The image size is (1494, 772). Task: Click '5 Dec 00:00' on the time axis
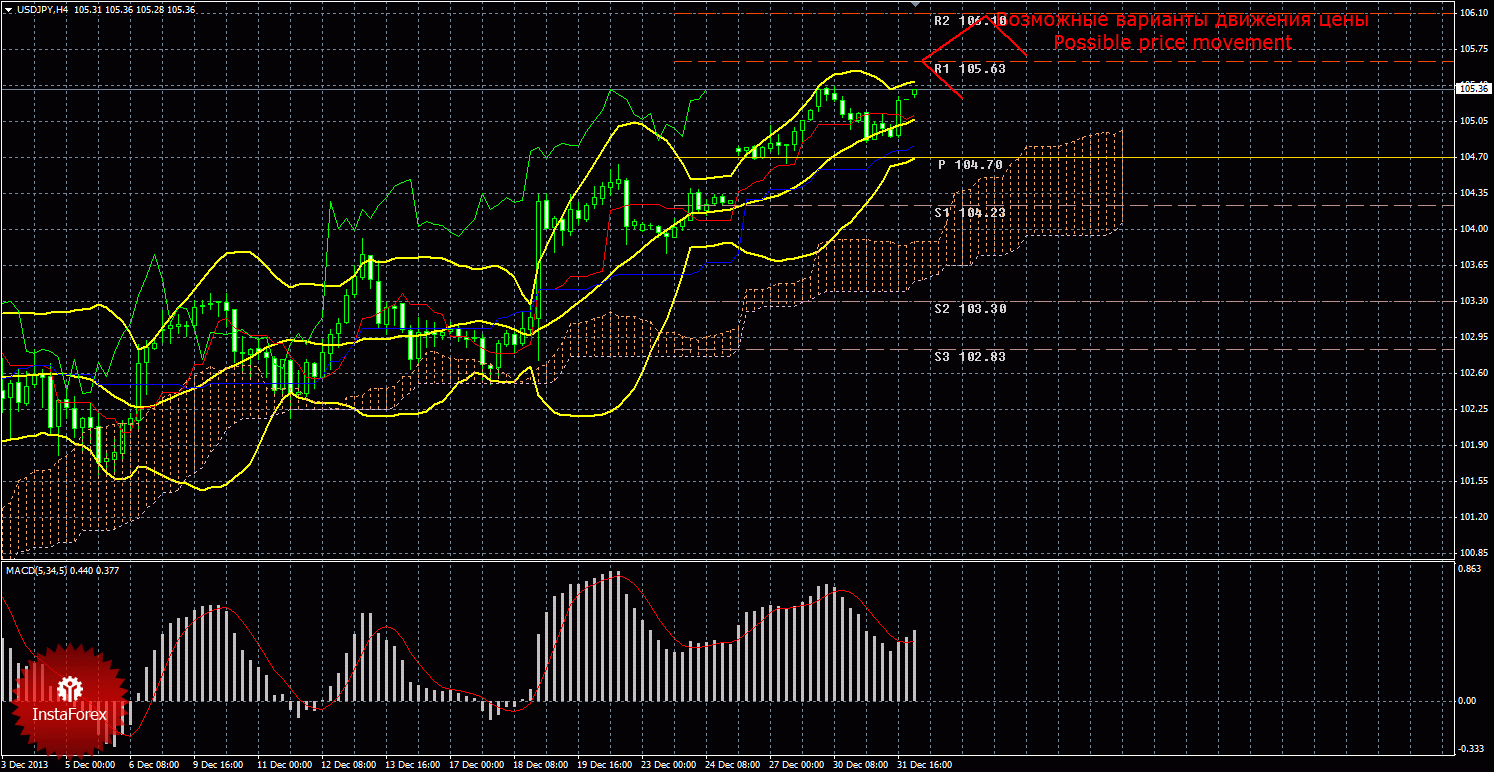pos(90,765)
